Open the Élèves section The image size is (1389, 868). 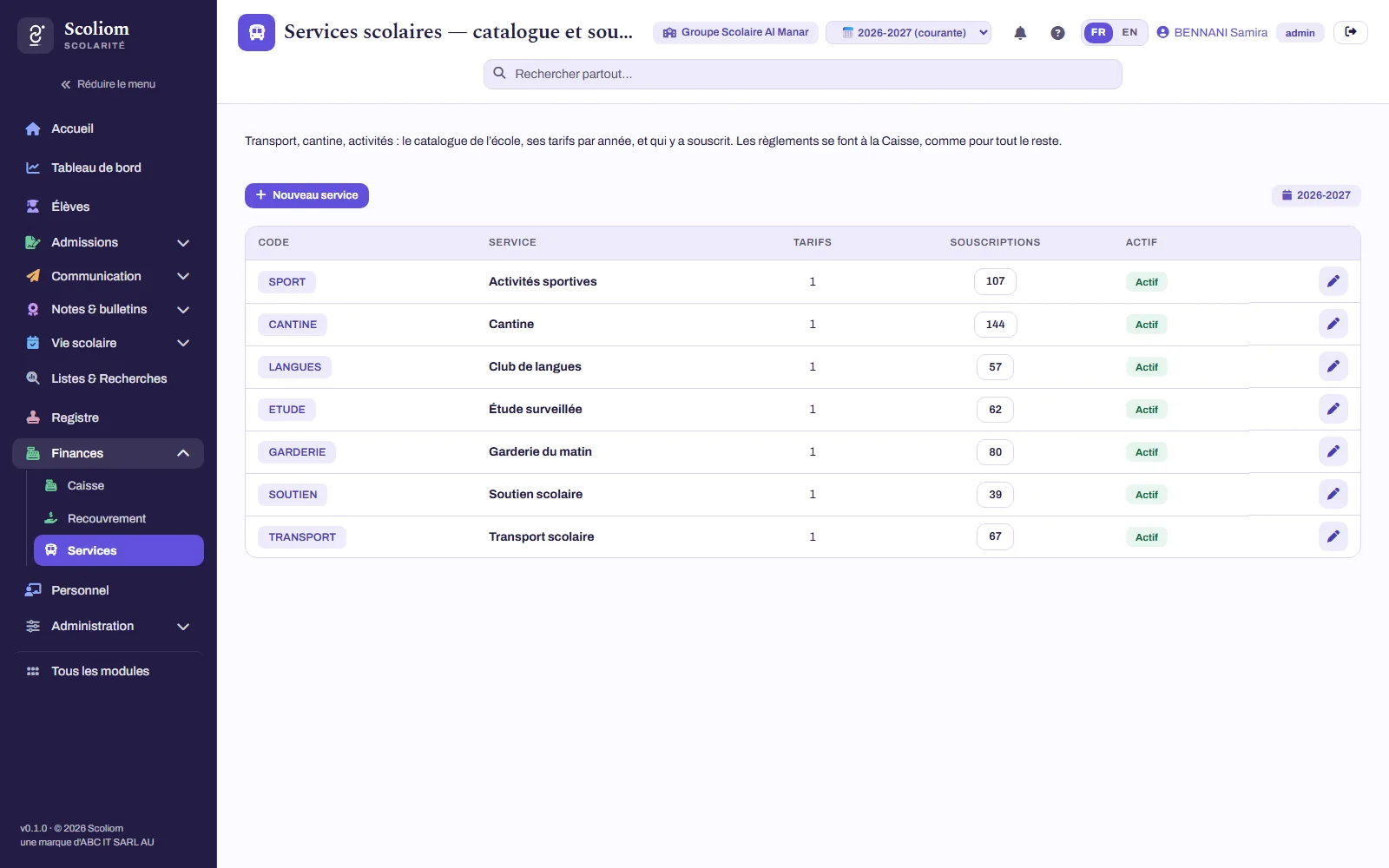tap(109, 207)
